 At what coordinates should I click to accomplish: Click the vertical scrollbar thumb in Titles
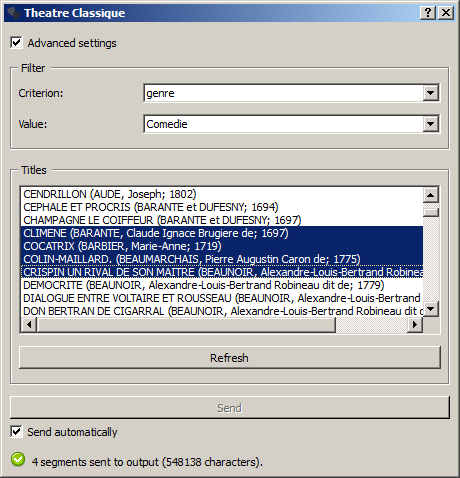(431, 212)
